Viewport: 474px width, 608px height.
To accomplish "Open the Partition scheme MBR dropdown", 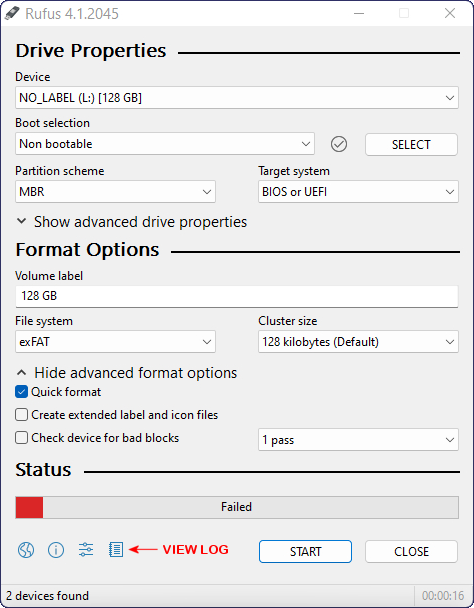I will click(x=115, y=192).
